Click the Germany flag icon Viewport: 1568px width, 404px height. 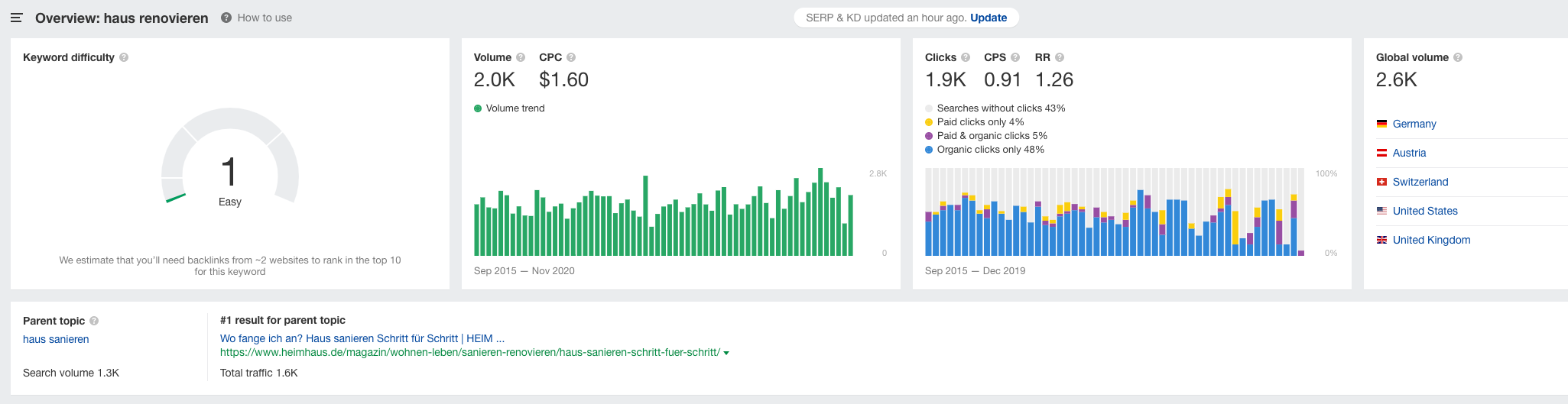coord(1381,124)
